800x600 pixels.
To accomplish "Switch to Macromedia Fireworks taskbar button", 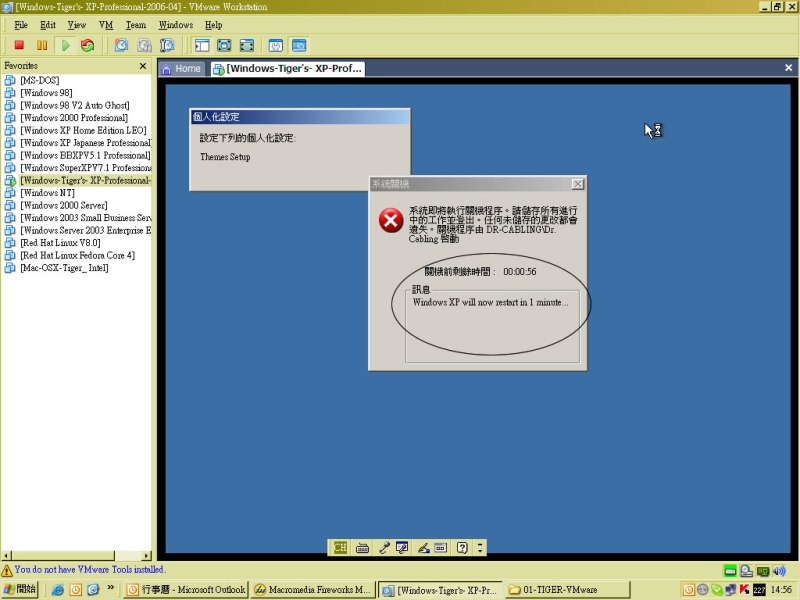I will (x=313, y=589).
